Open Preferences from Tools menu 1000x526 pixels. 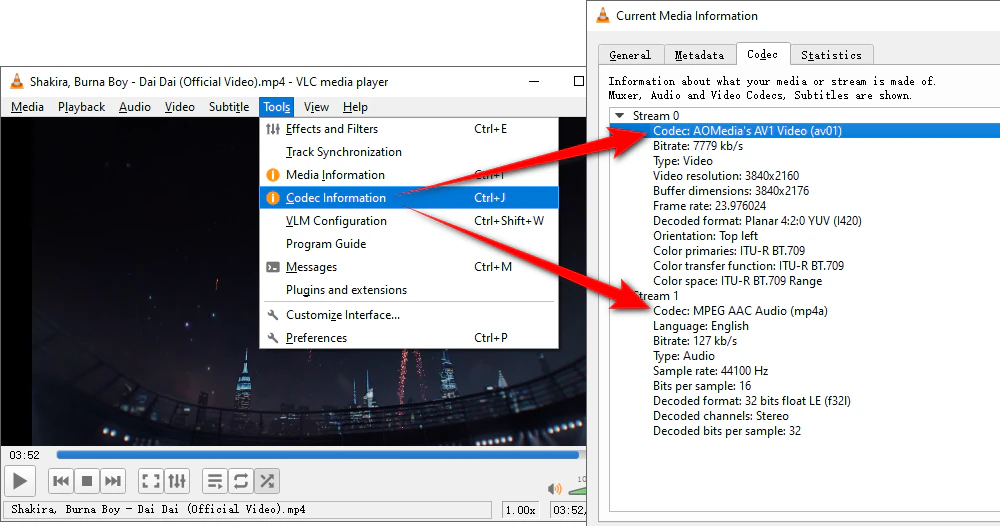[409, 338]
